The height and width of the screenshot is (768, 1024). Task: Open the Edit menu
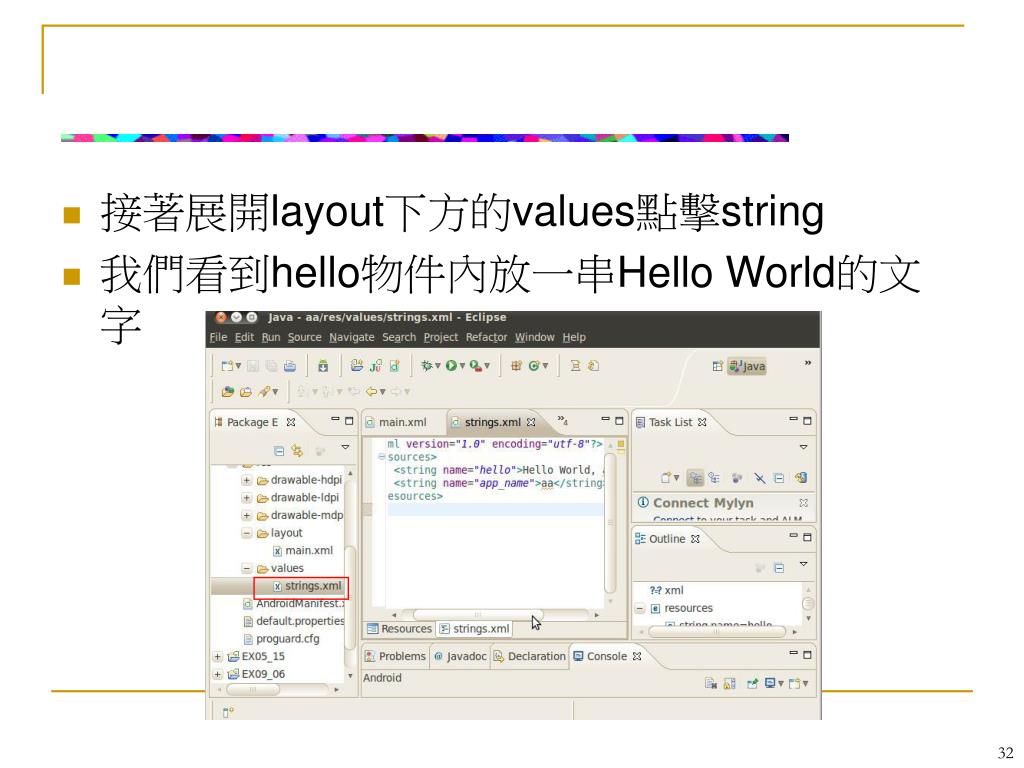tap(244, 337)
